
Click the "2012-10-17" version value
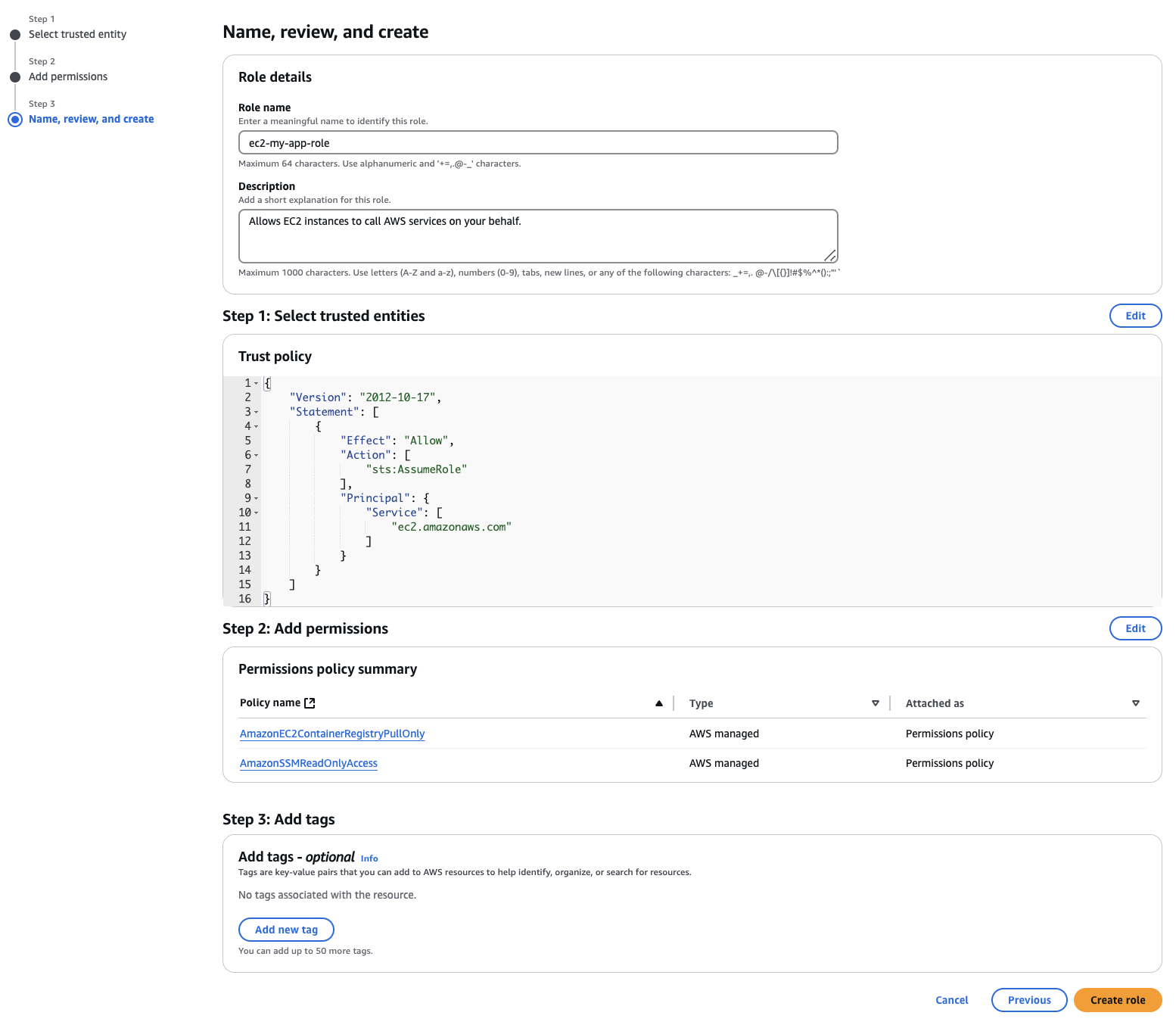click(397, 398)
